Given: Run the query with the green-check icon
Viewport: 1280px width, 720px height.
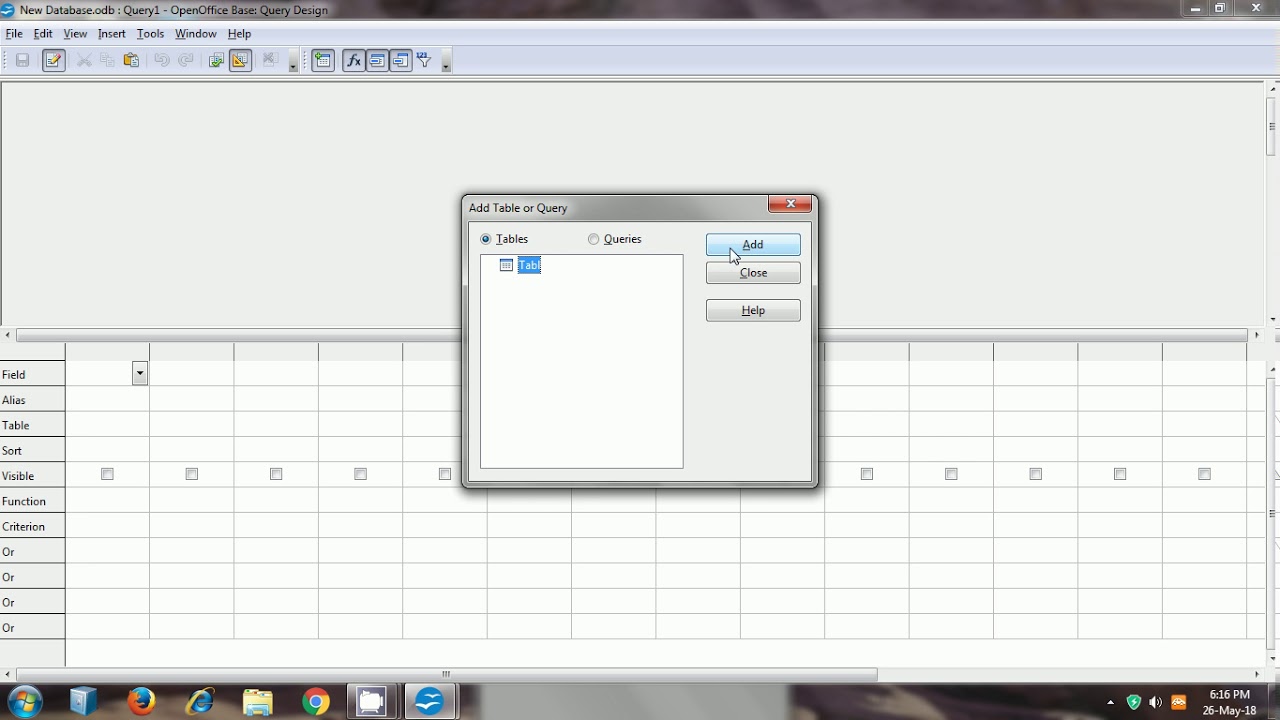Looking at the screenshot, I should point(216,61).
